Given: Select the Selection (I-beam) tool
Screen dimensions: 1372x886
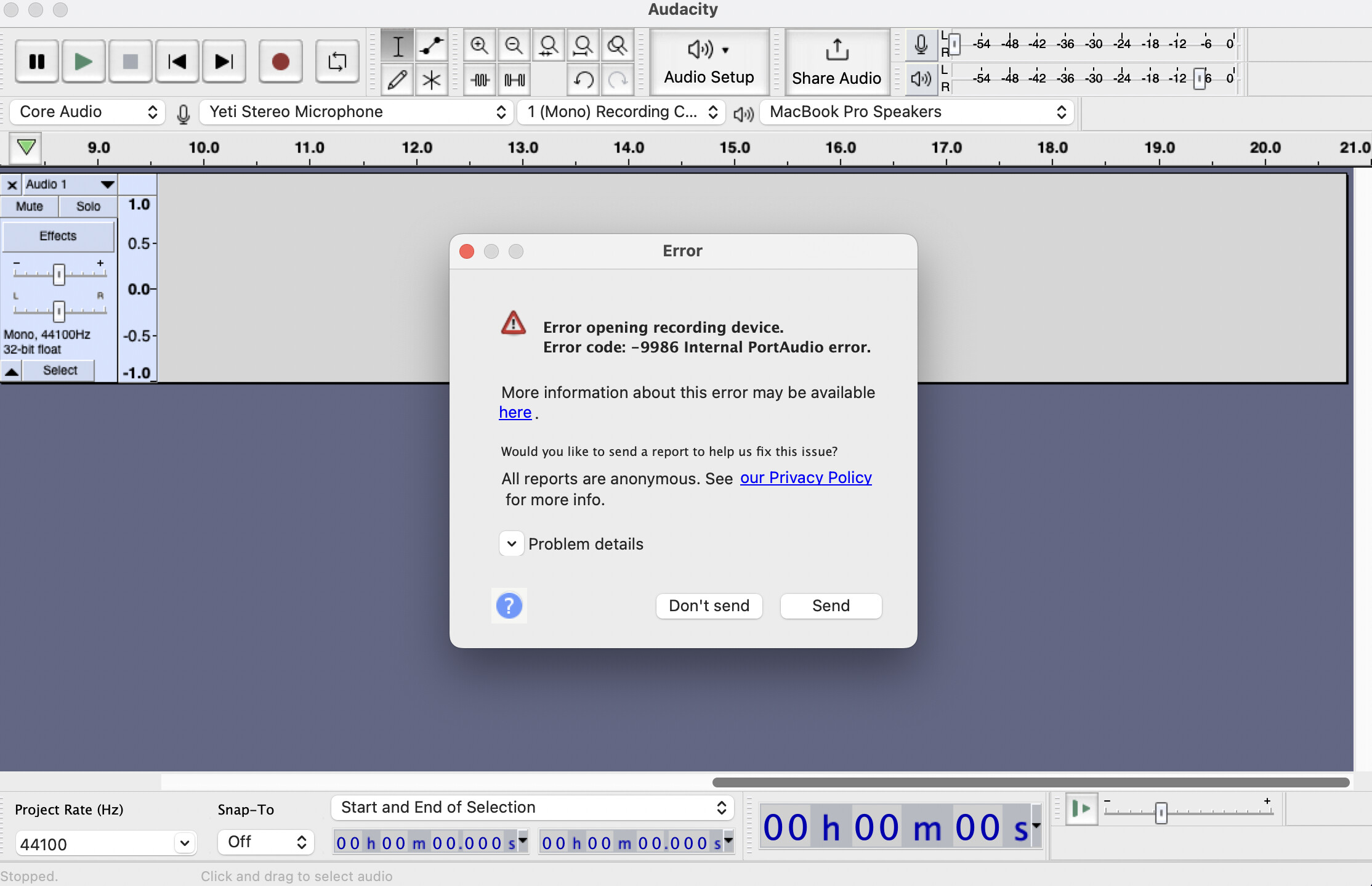Looking at the screenshot, I should [398, 46].
